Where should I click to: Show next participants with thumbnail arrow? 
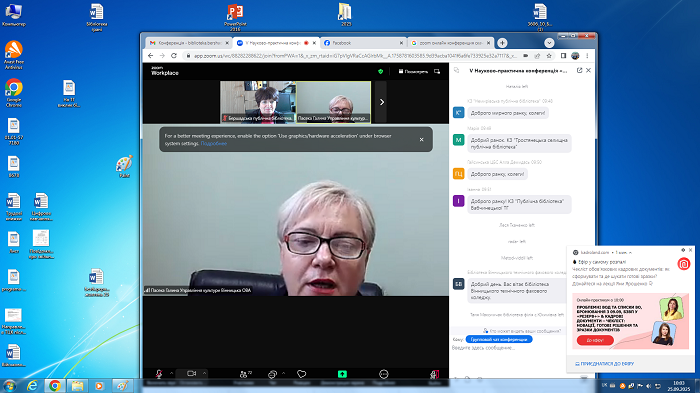(381, 102)
